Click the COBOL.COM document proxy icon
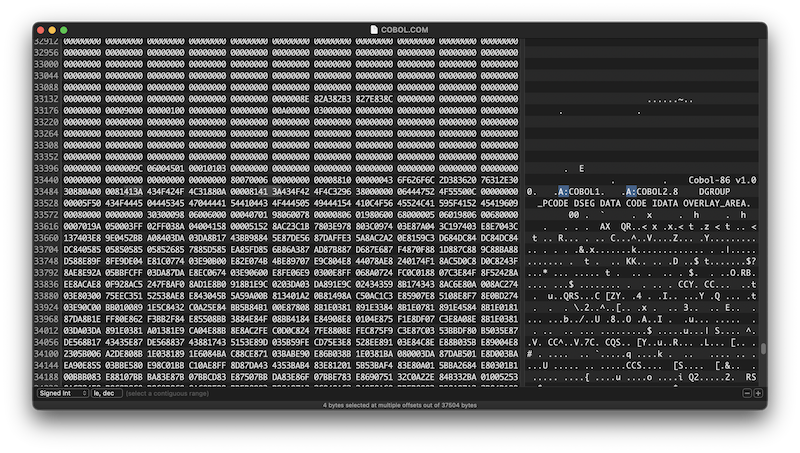 374,30
